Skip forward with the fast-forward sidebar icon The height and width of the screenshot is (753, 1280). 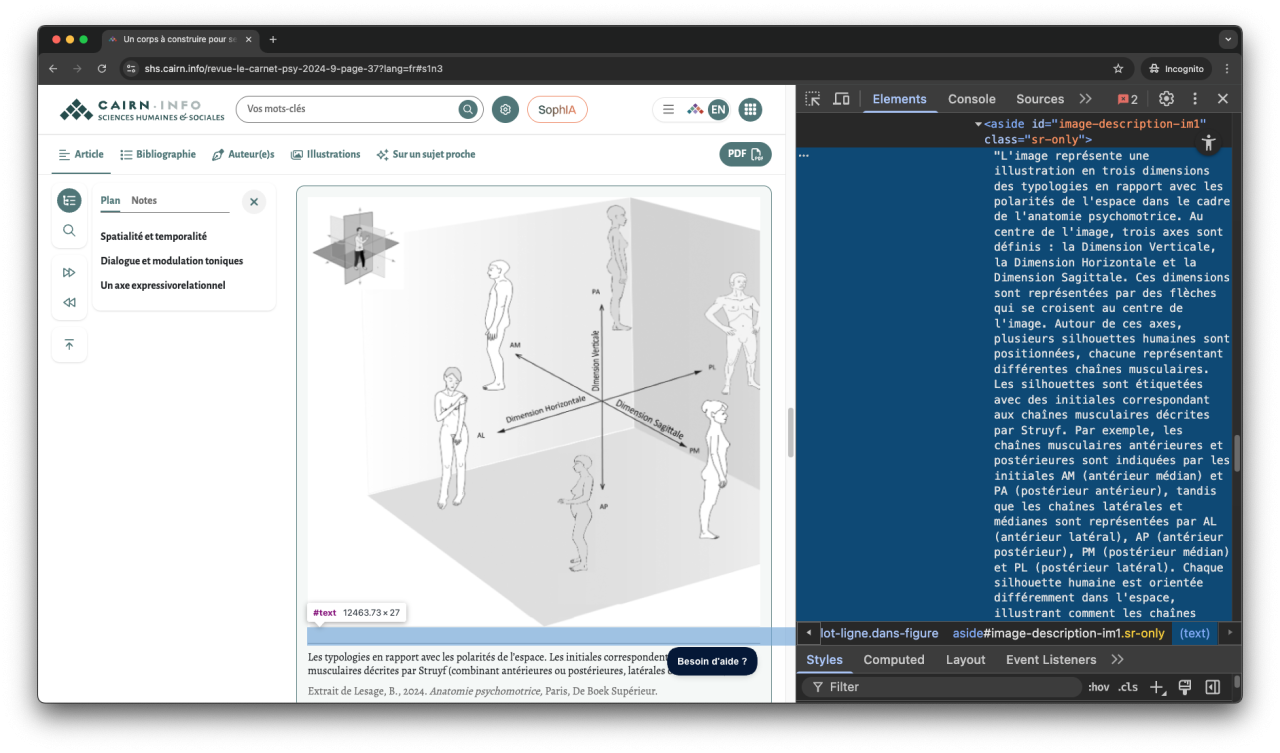click(x=69, y=271)
